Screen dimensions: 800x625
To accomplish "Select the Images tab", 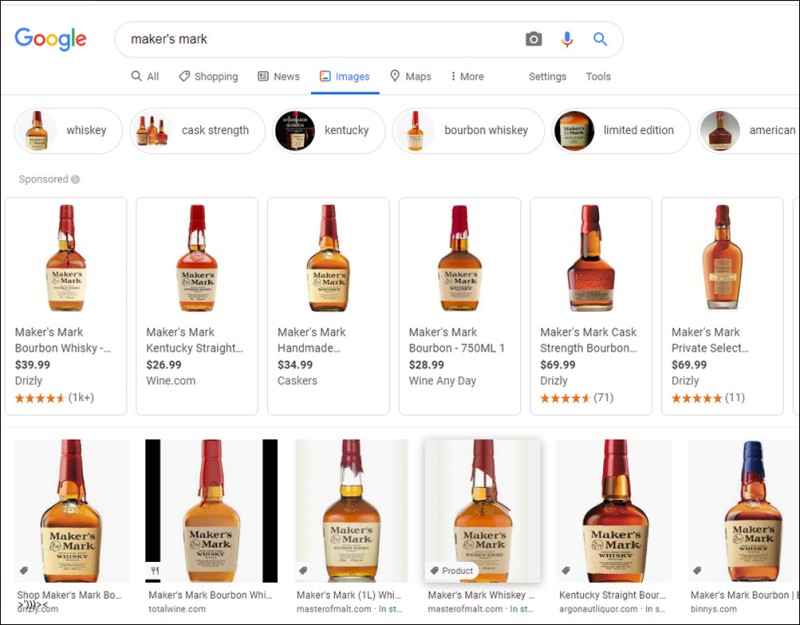I will coord(345,76).
